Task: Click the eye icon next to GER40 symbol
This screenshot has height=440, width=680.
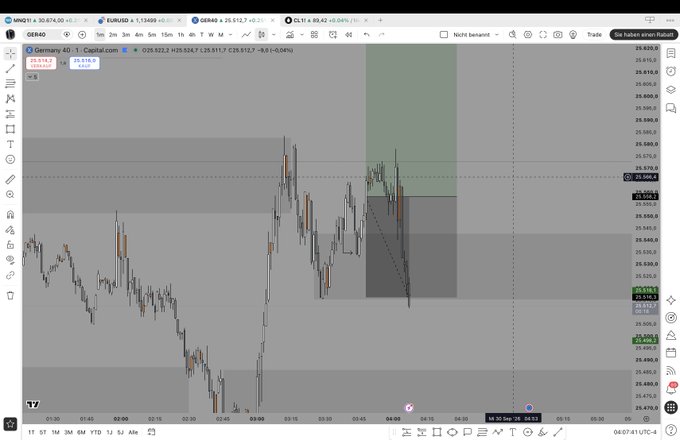Action: click(x=67, y=35)
